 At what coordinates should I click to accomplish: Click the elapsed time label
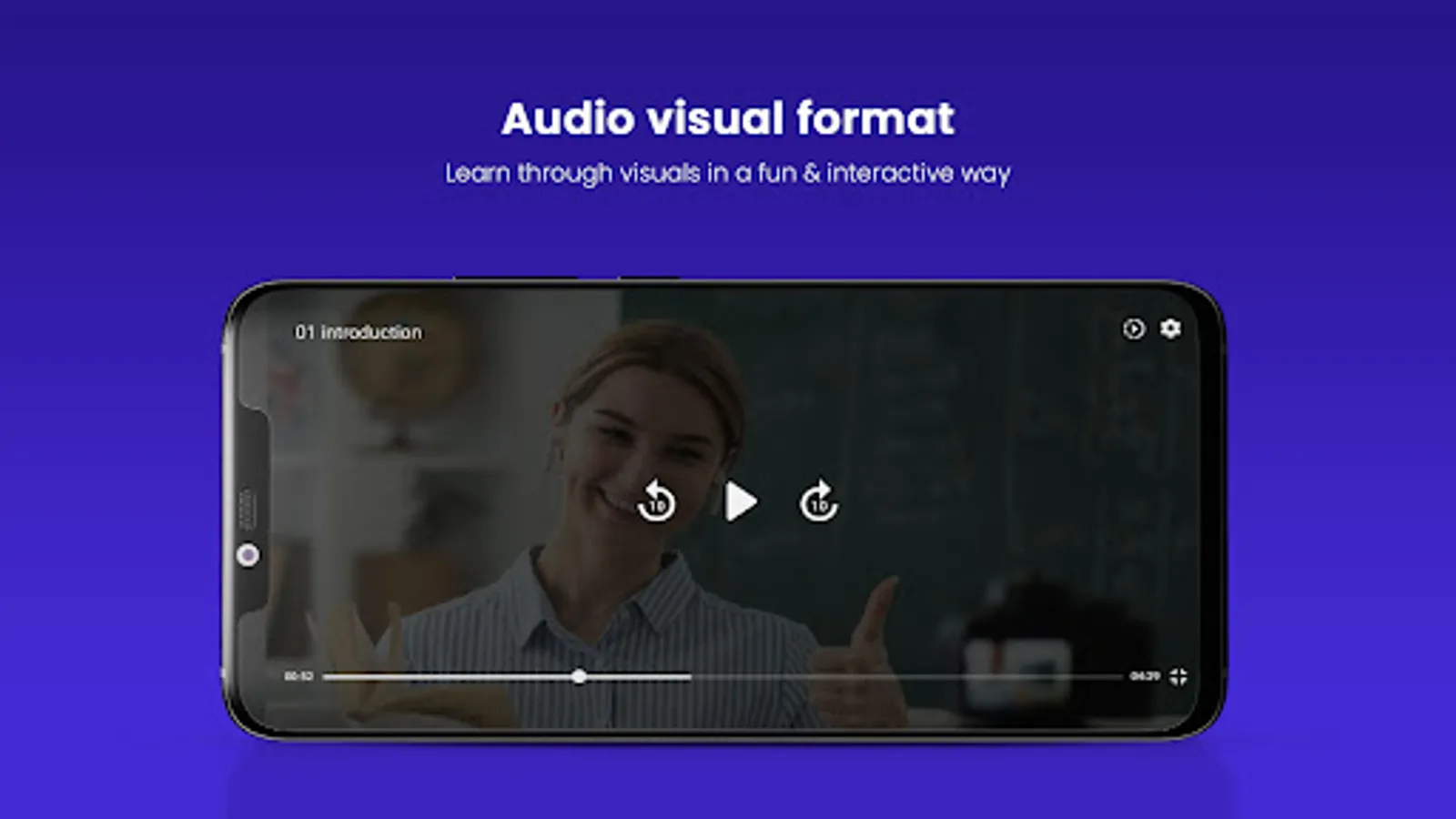coord(298,676)
